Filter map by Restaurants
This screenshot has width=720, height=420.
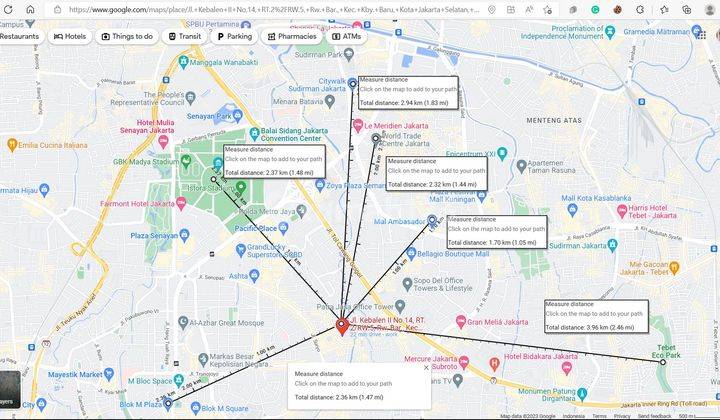19,36
